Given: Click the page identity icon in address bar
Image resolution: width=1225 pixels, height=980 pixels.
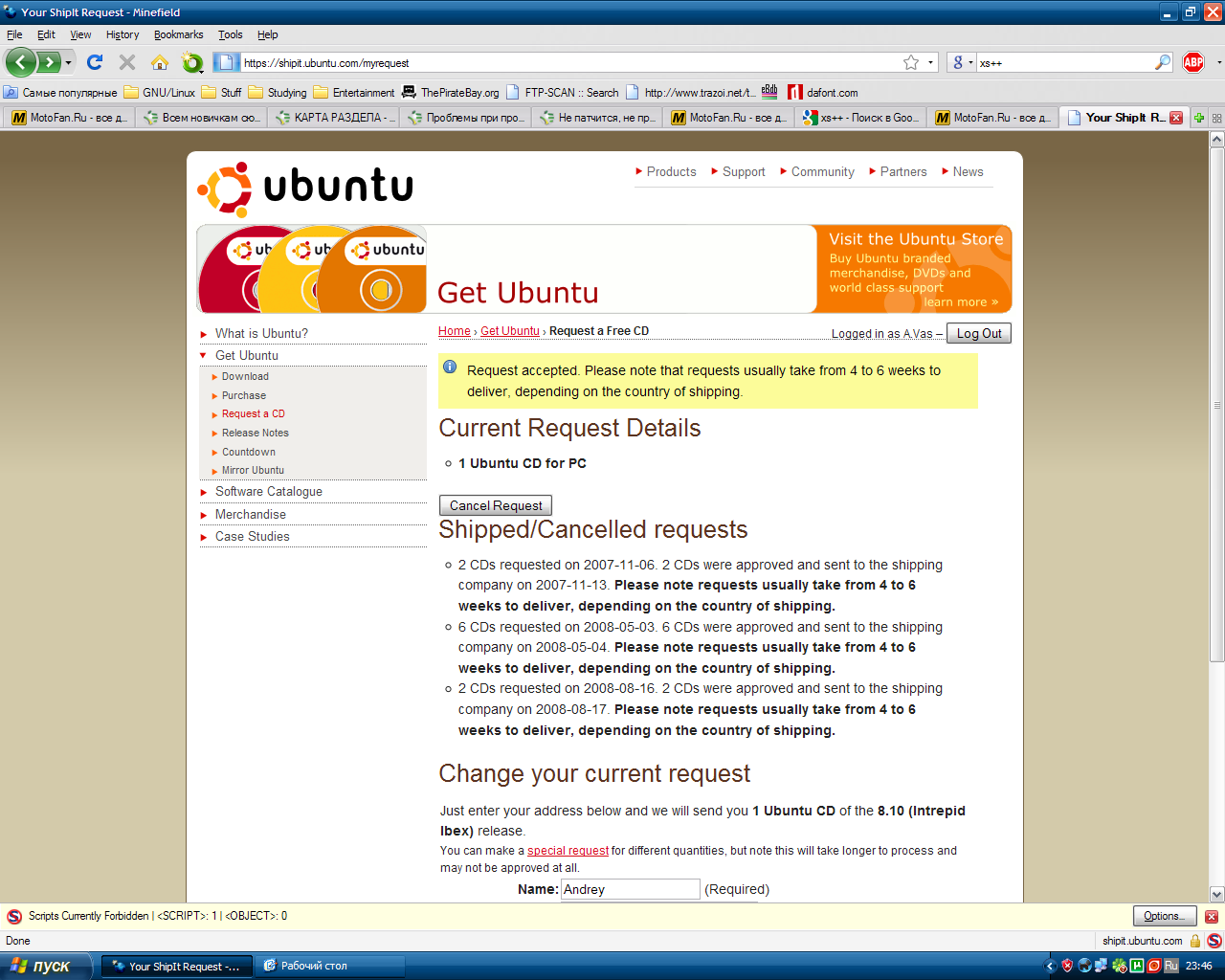Looking at the screenshot, I should click(x=226, y=62).
